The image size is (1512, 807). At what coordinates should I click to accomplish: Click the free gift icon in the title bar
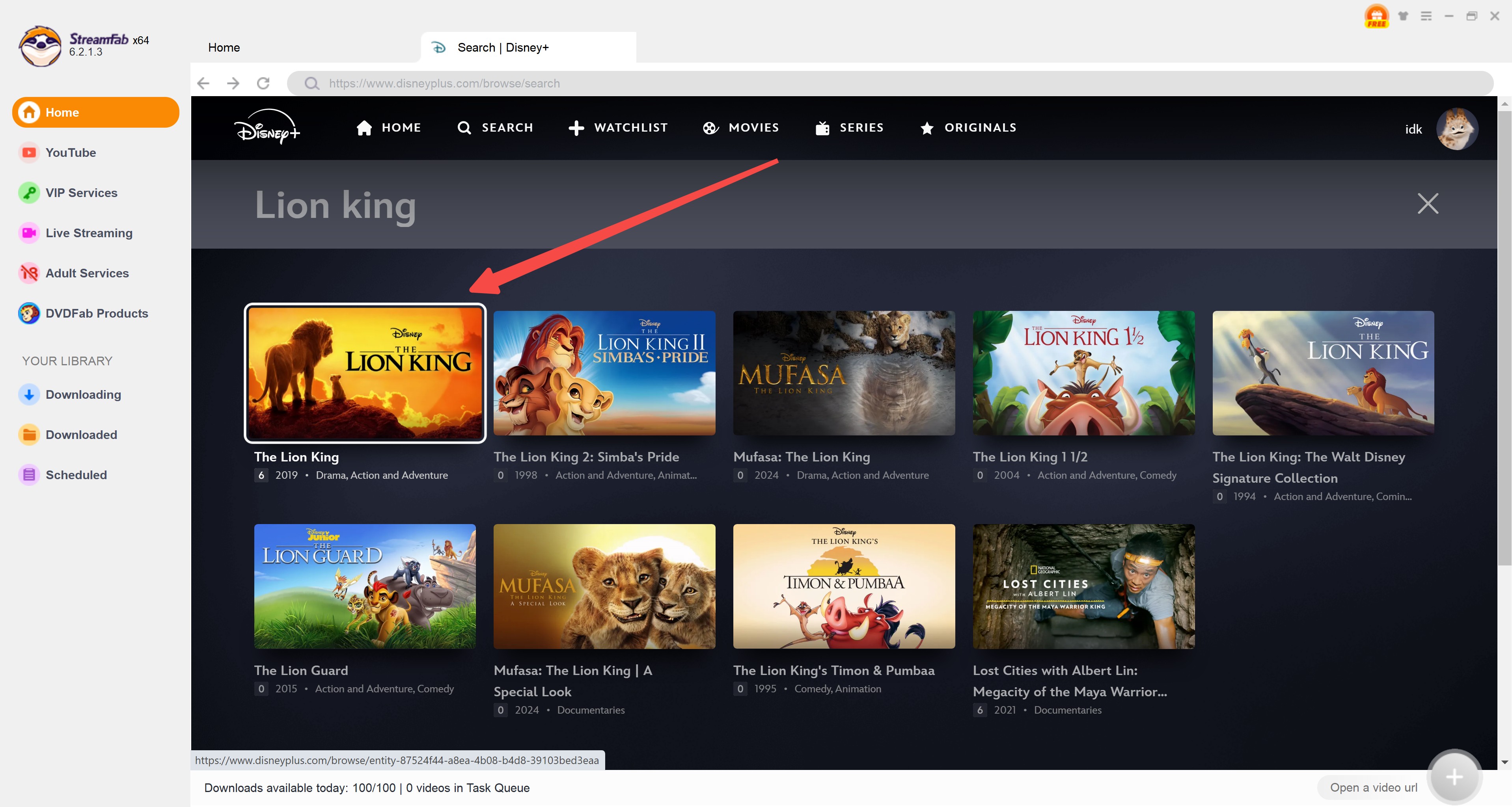[x=1376, y=17]
